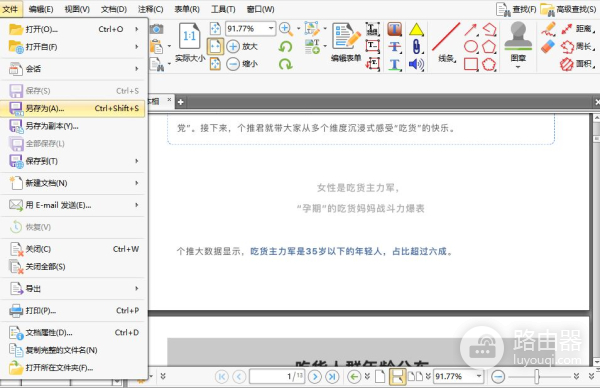The height and width of the screenshot is (388, 600).
Task: Open the 注释(C) menu
Action: [x=150, y=9]
